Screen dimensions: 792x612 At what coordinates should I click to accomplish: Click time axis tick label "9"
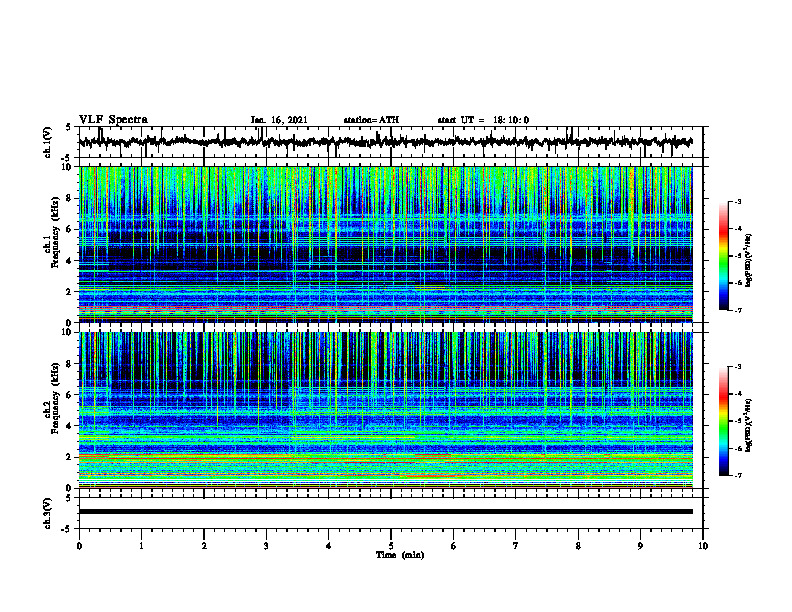[x=640, y=546]
